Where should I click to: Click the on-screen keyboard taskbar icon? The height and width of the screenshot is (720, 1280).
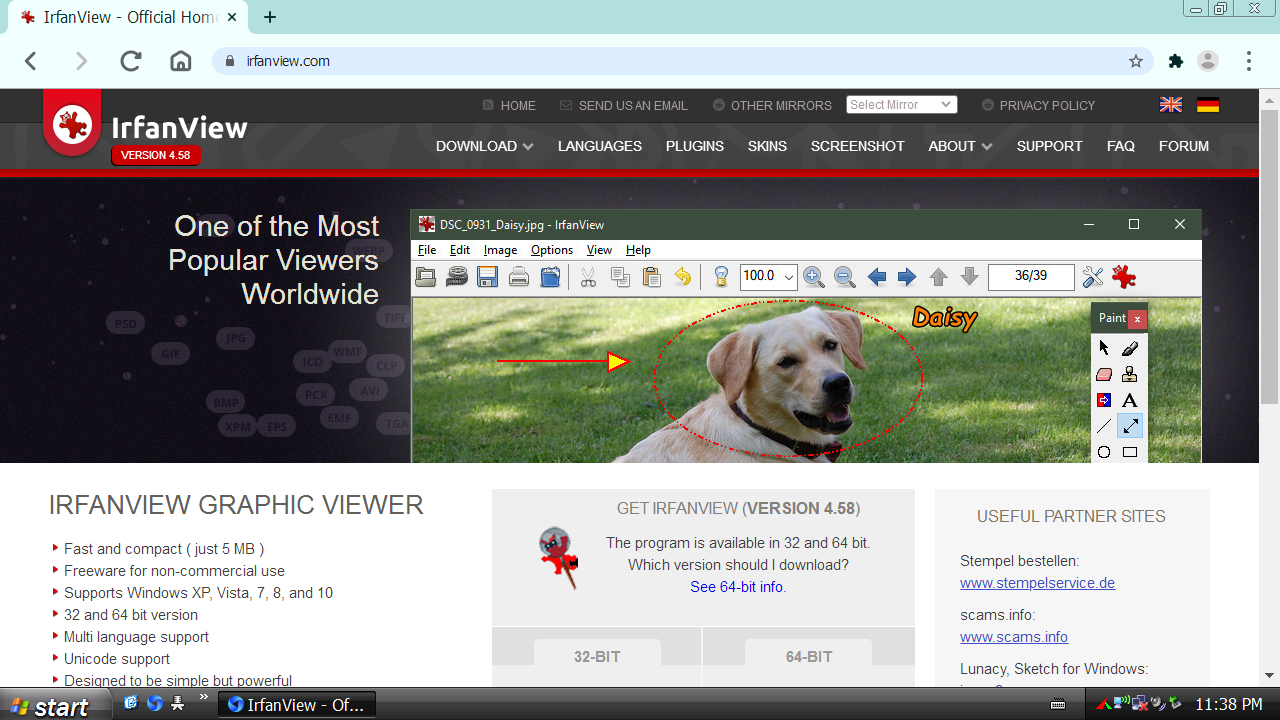coord(1059,705)
